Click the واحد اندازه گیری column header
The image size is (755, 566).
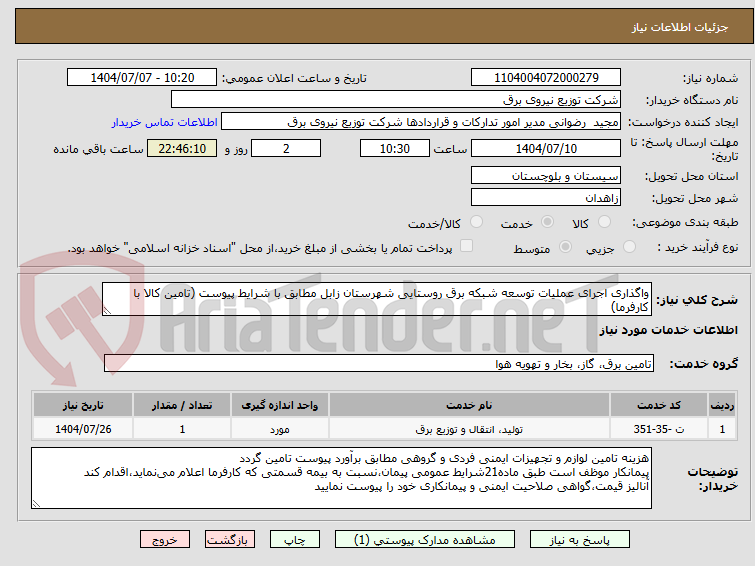coord(280,405)
